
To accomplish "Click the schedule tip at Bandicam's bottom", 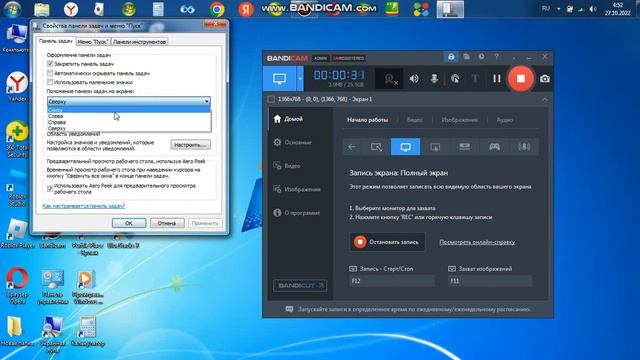I will coord(408,309).
